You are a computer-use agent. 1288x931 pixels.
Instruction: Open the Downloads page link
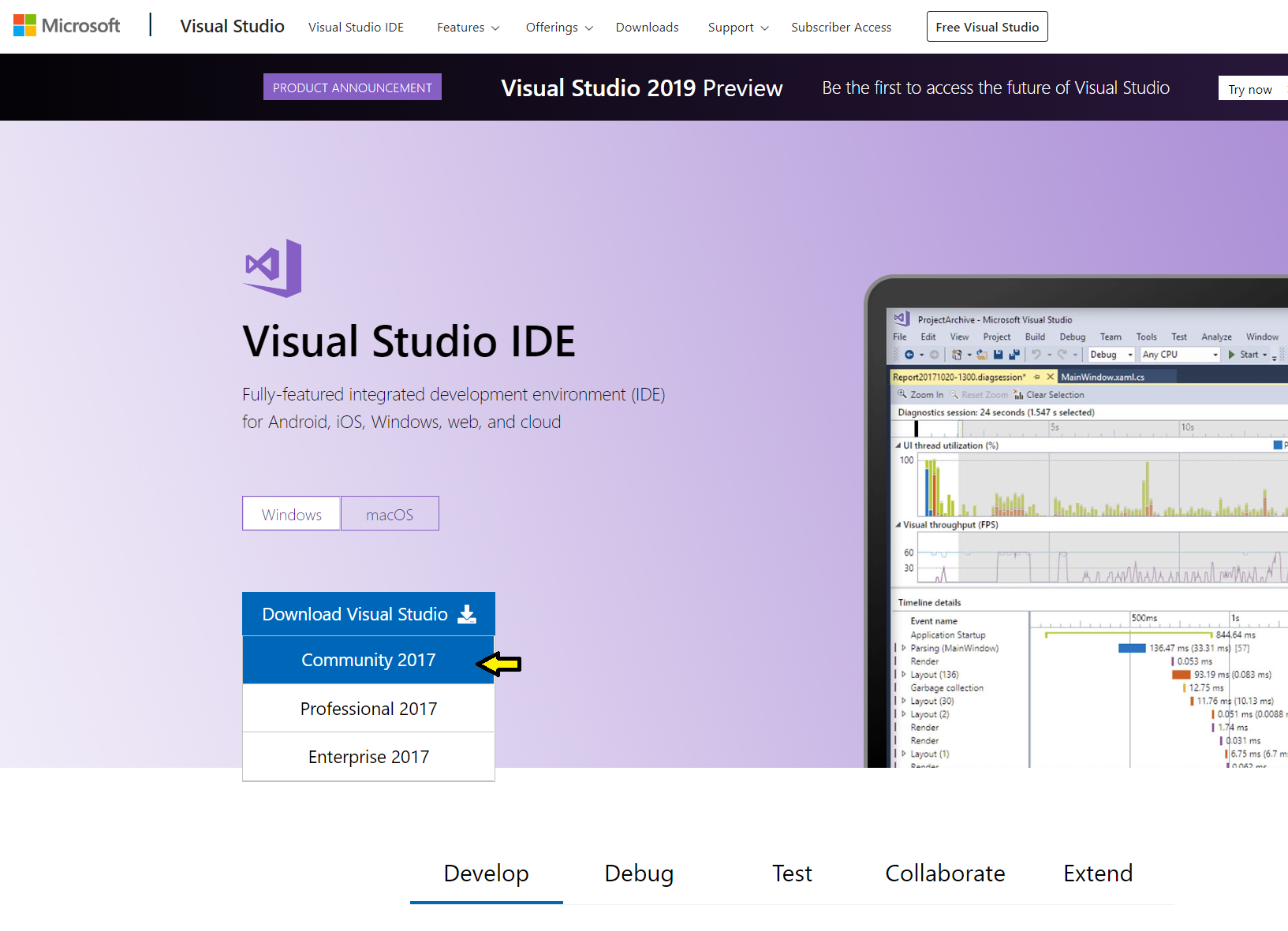pyautogui.click(x=647, y=27)
